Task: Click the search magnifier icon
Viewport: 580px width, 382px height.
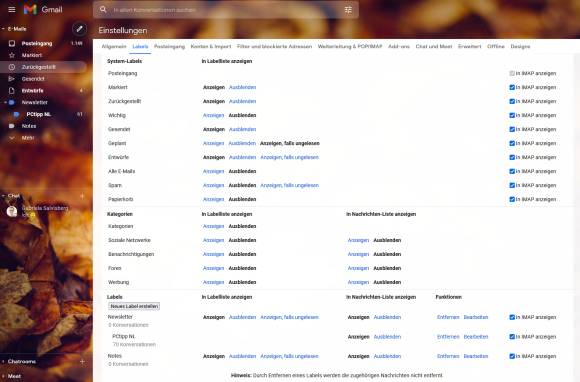Action: [103, 10]
